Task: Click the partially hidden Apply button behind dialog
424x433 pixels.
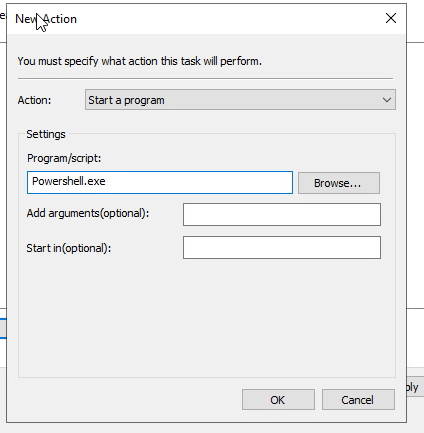Action: (x=415, y=387)
